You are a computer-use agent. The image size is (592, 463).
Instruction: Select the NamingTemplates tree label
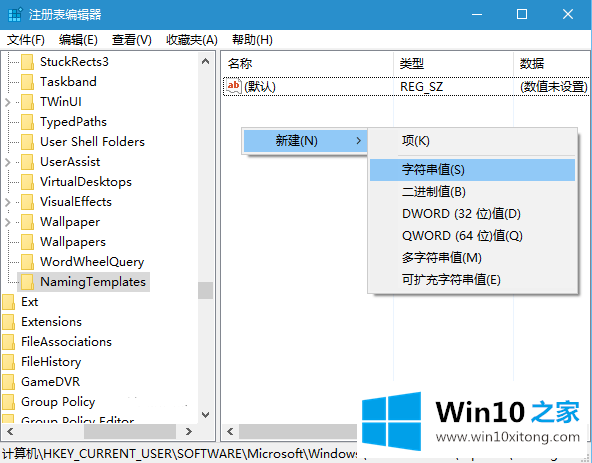click(93, 282)
